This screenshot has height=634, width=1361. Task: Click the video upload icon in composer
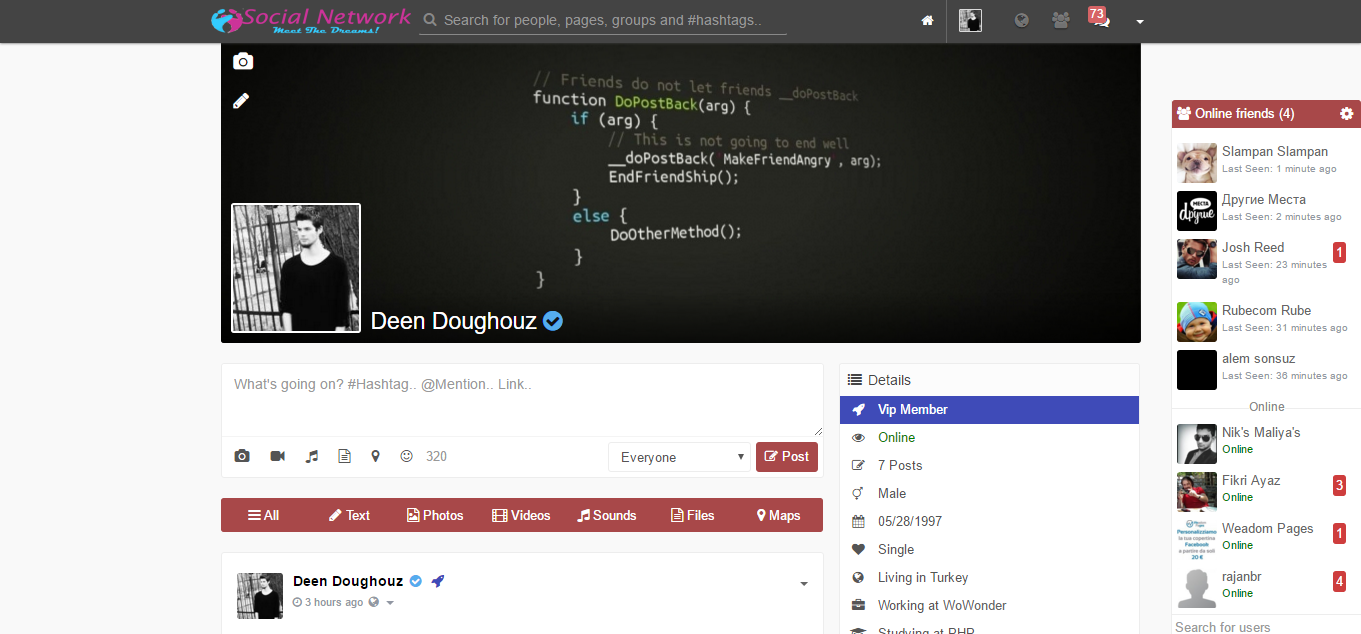(x=277, y=456)
